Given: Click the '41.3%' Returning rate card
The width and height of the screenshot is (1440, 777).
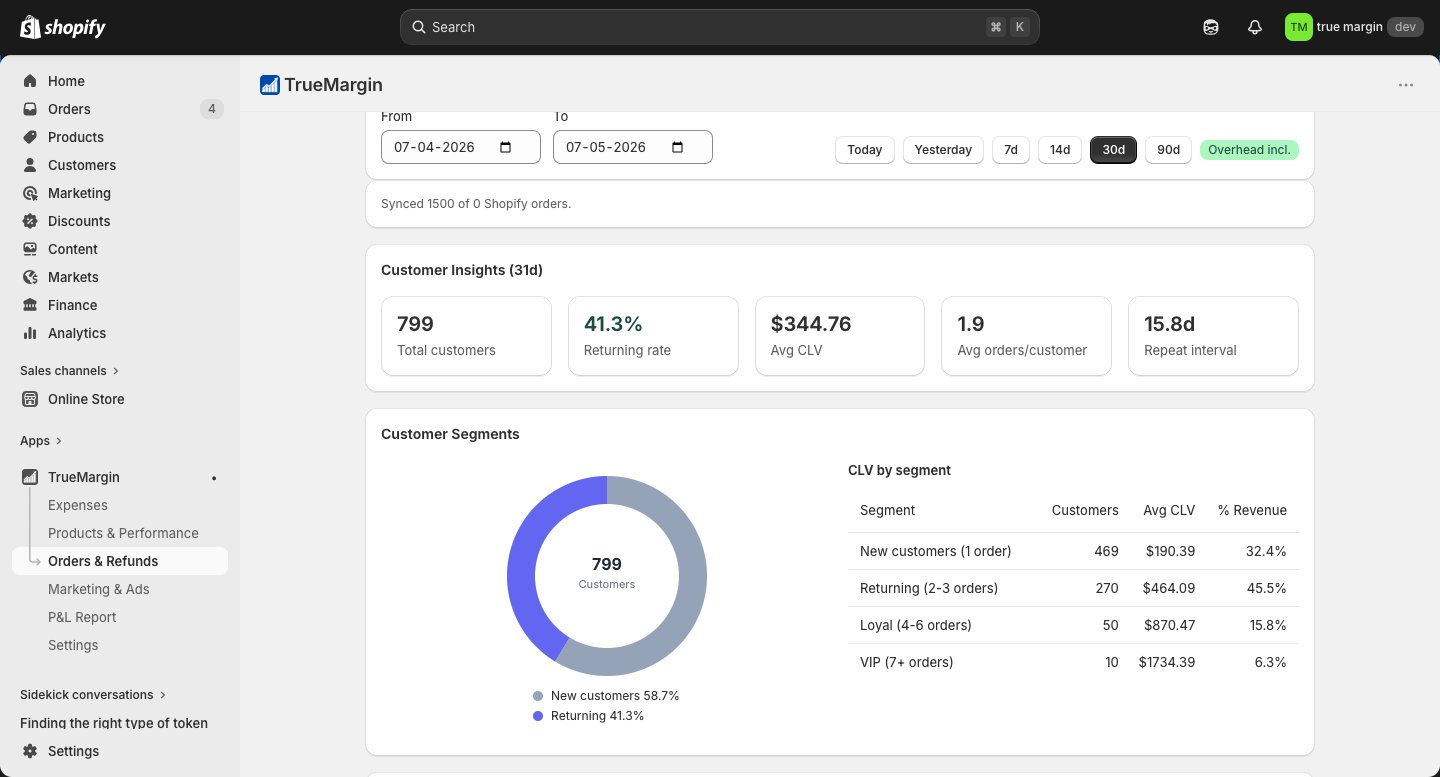Looking at the screenshot, I should pyautogui.click(x=653, y=336).
